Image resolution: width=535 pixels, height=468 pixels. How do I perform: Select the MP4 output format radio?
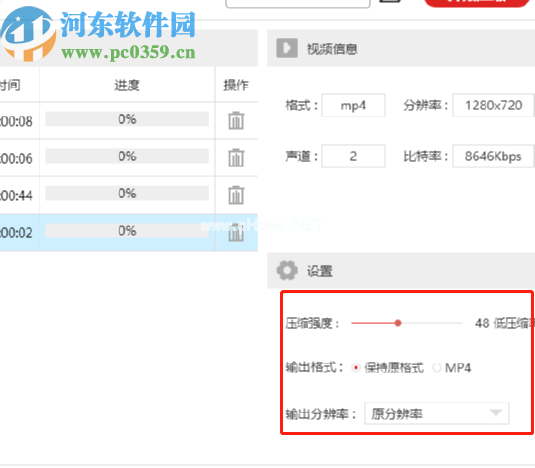pyautogui.click(x=437, y=368)
